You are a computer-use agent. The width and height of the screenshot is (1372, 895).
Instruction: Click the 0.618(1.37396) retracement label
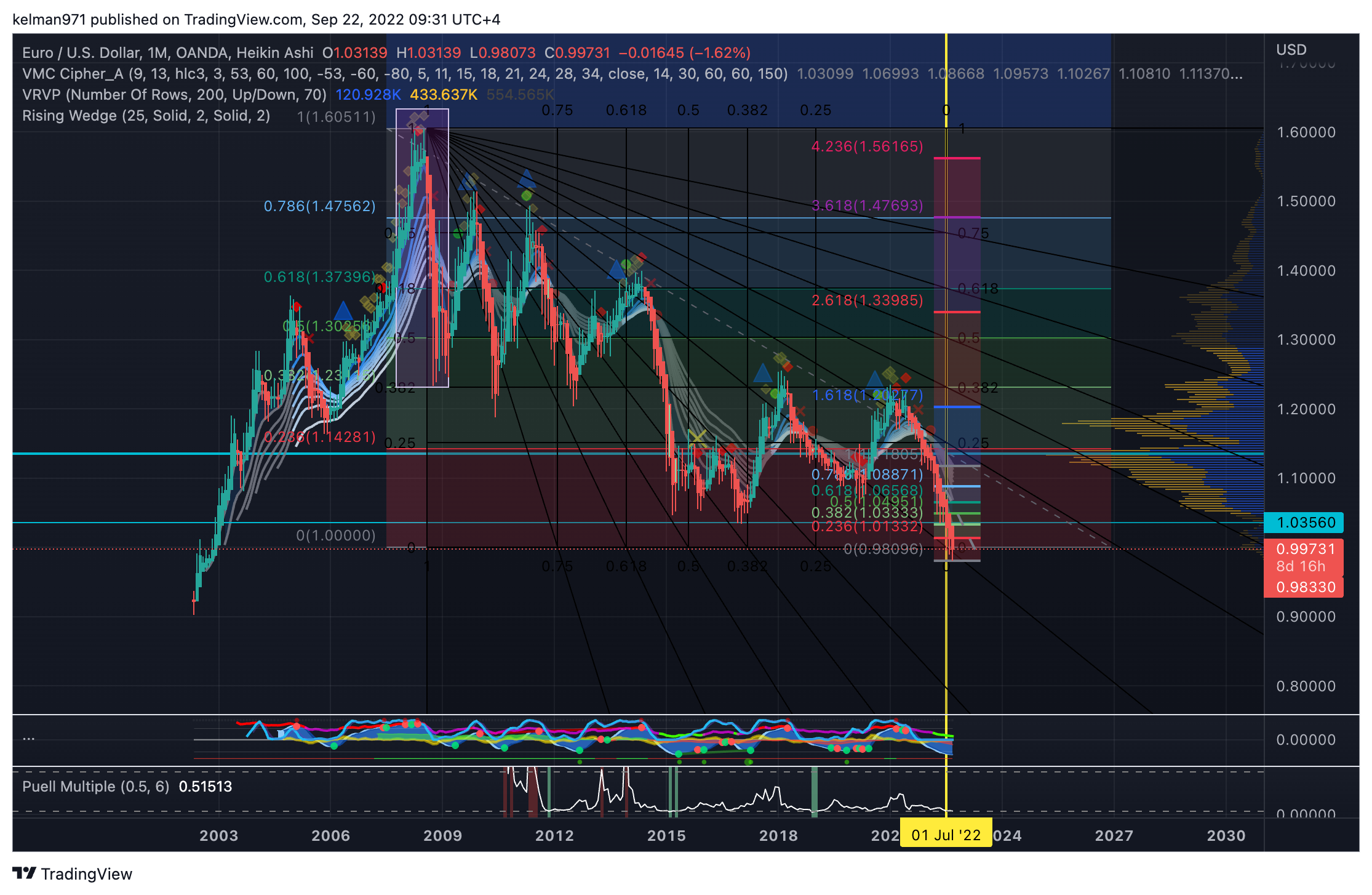[x=319, y=277]
